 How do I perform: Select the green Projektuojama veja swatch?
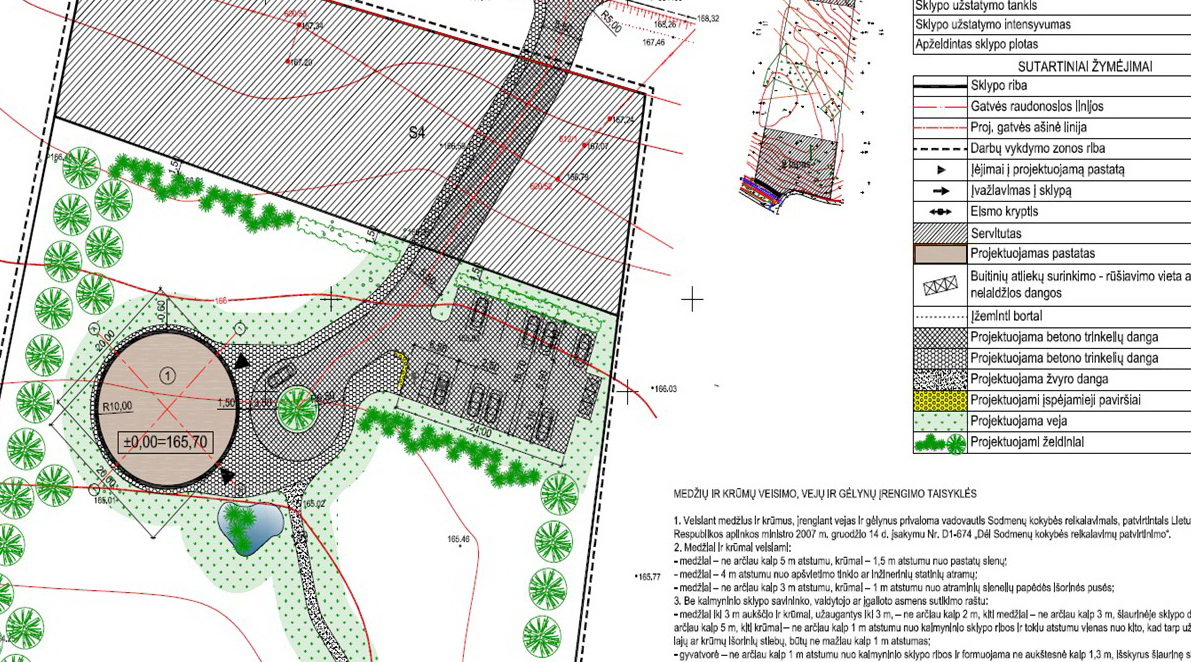pos(940,421)
